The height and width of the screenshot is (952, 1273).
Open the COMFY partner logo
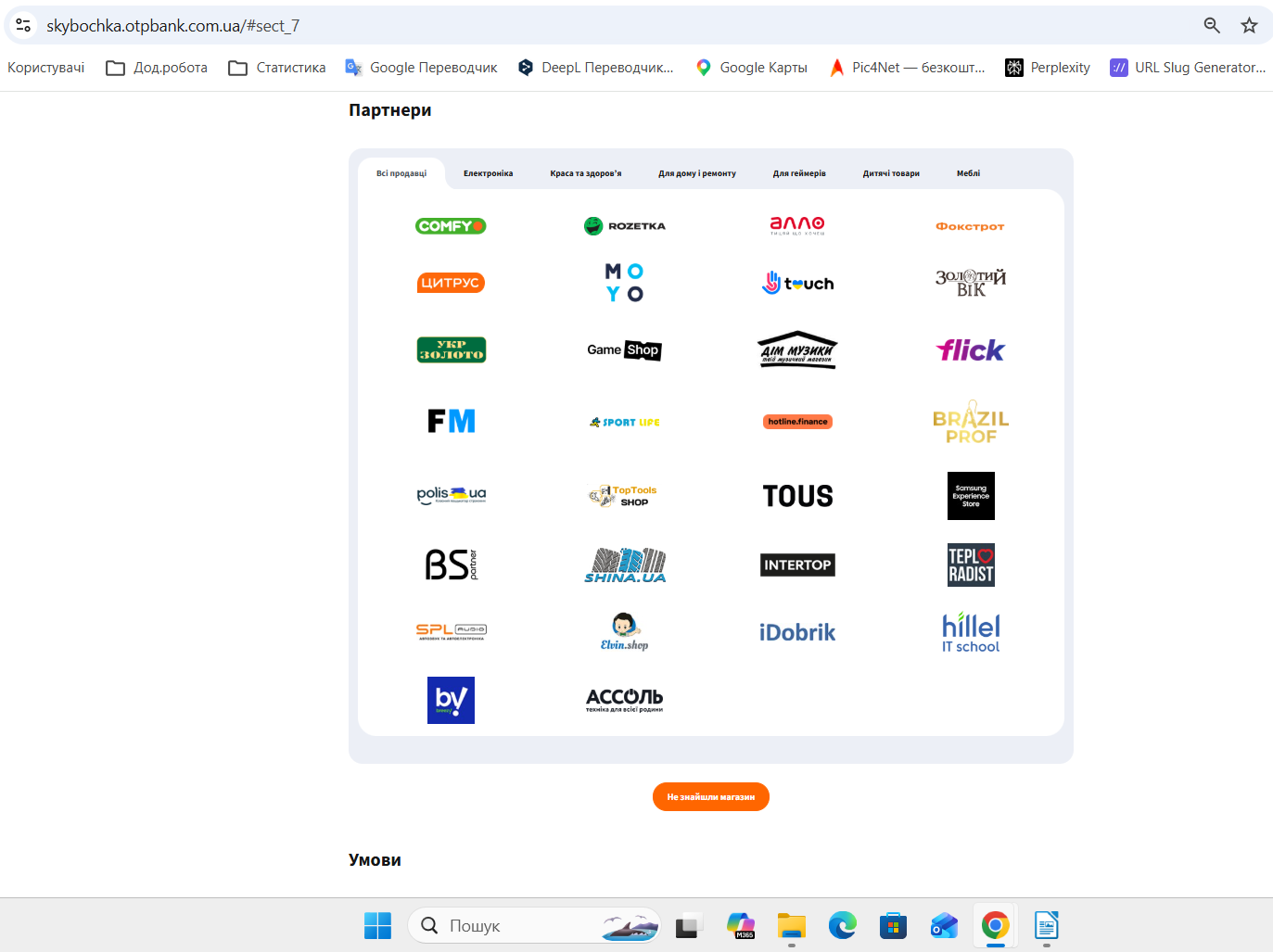point(451,226)
